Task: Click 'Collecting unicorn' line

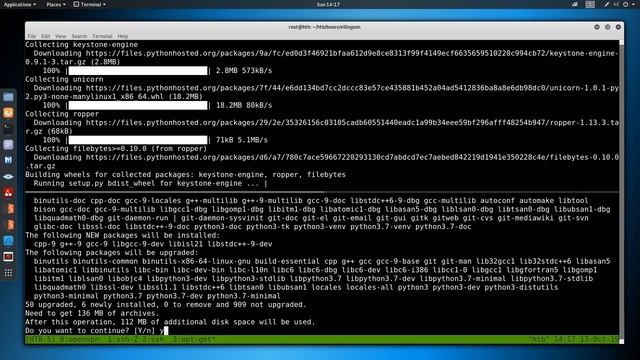Action: 64,79
